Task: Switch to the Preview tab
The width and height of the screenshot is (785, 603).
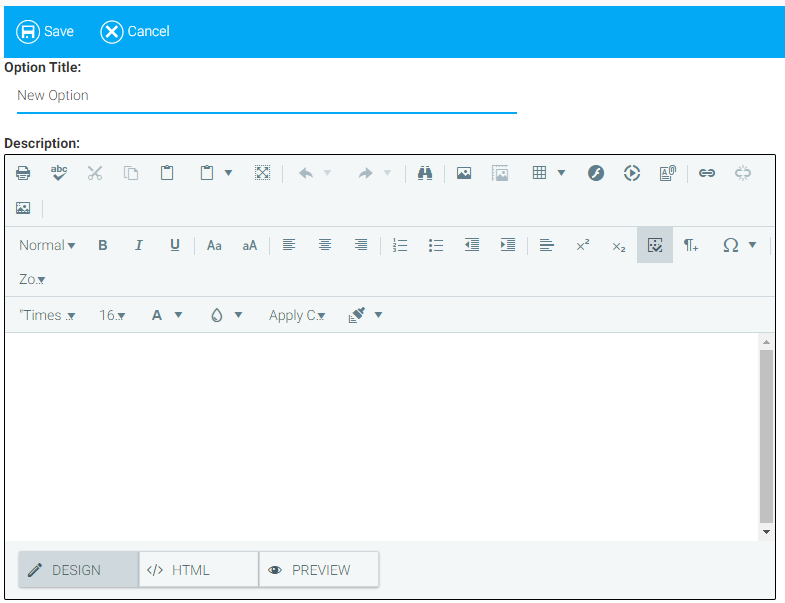Action: point(318,570)
